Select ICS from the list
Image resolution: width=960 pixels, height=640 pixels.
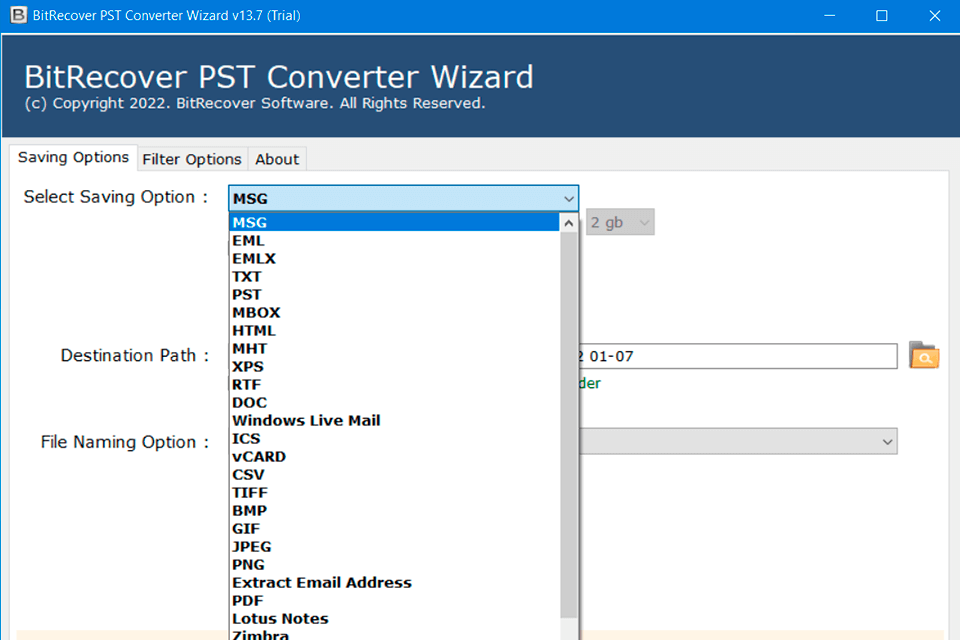(x=394, y=439)
